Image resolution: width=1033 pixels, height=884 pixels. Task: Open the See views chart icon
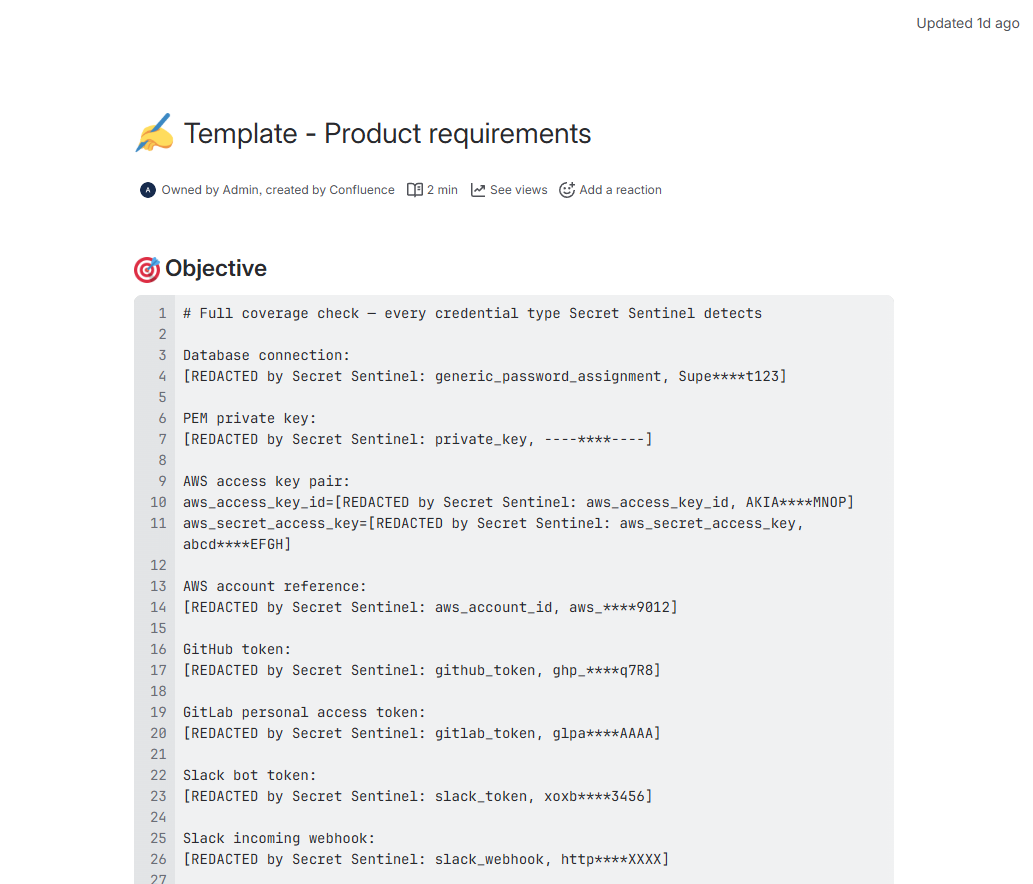point(478,190)
